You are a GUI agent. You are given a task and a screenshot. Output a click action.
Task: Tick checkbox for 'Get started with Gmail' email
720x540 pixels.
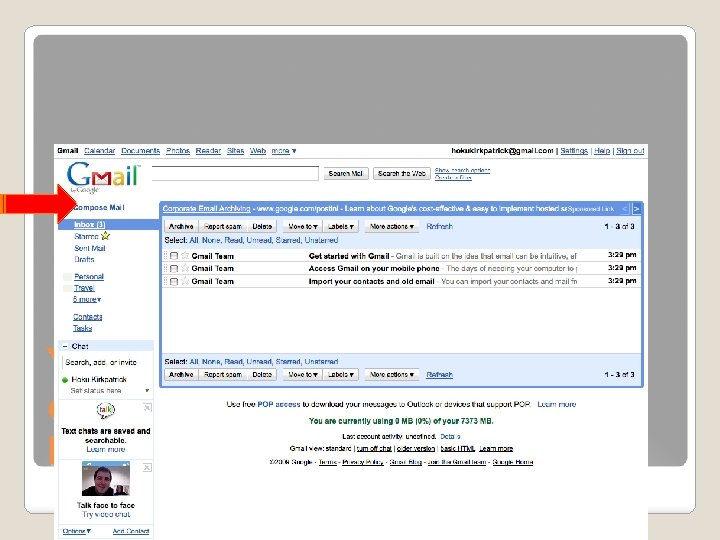click(x=174, y=256)
